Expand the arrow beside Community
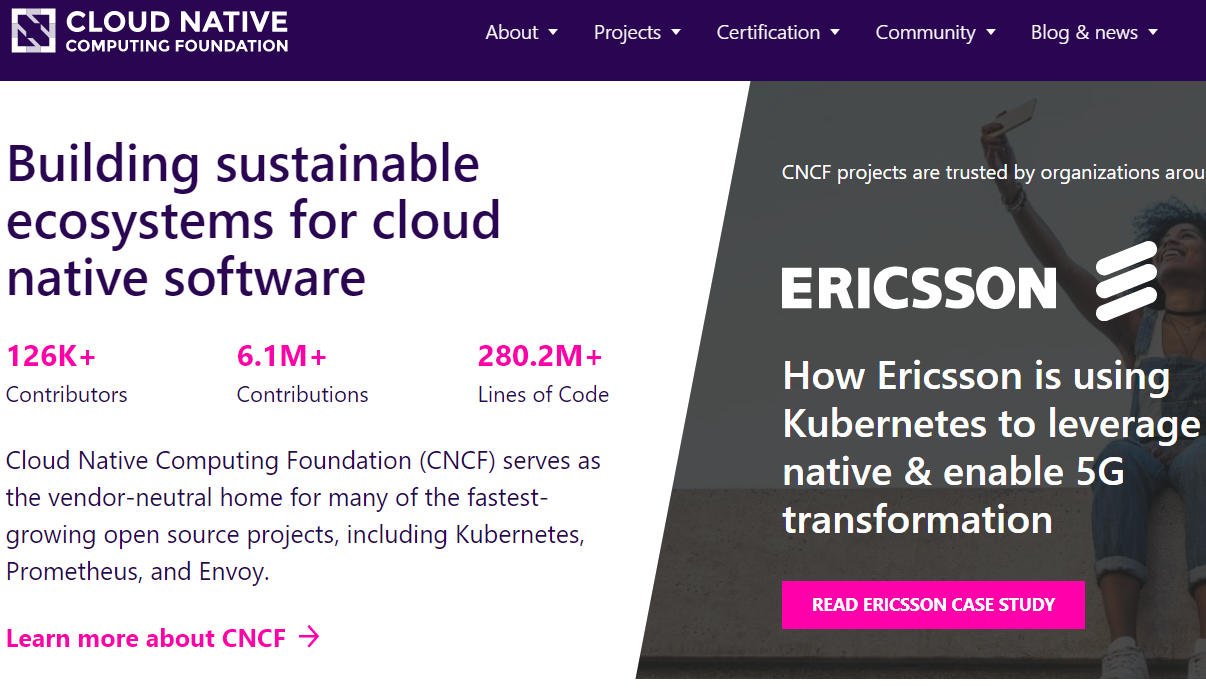The image size is (1206, 691). [x=991, y=33]
